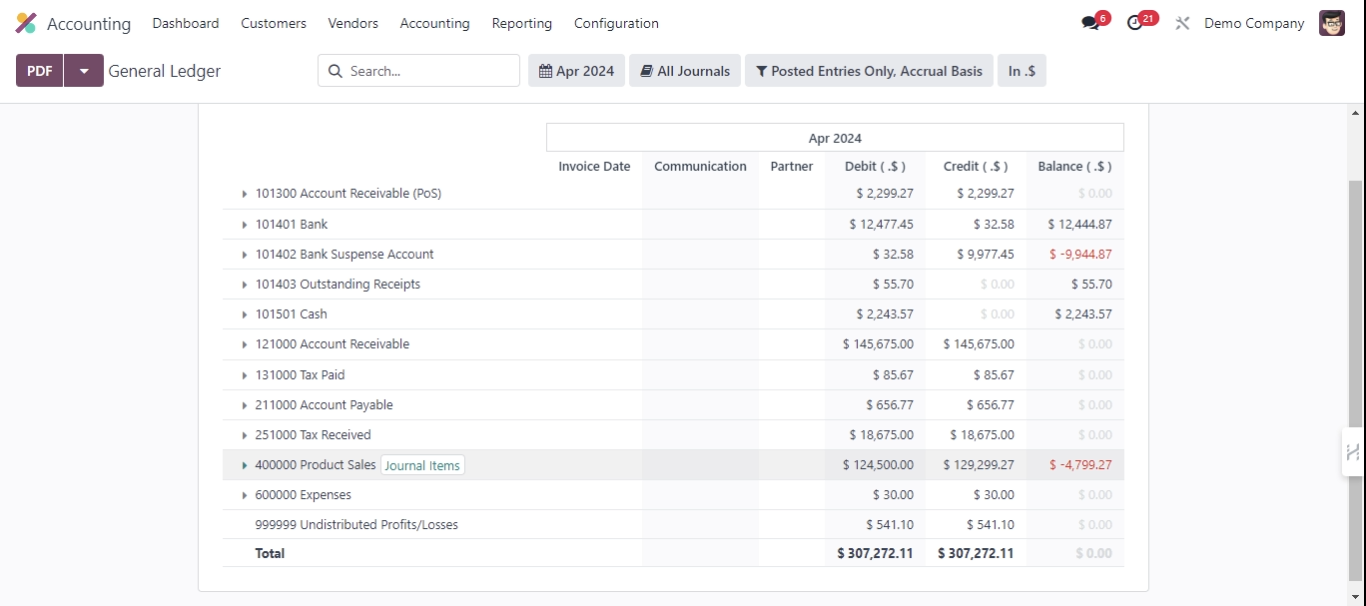Expand the 400000 Product Sales row
The height and width of the screenshot is (606, 1366).
click(x=245, y=464)
